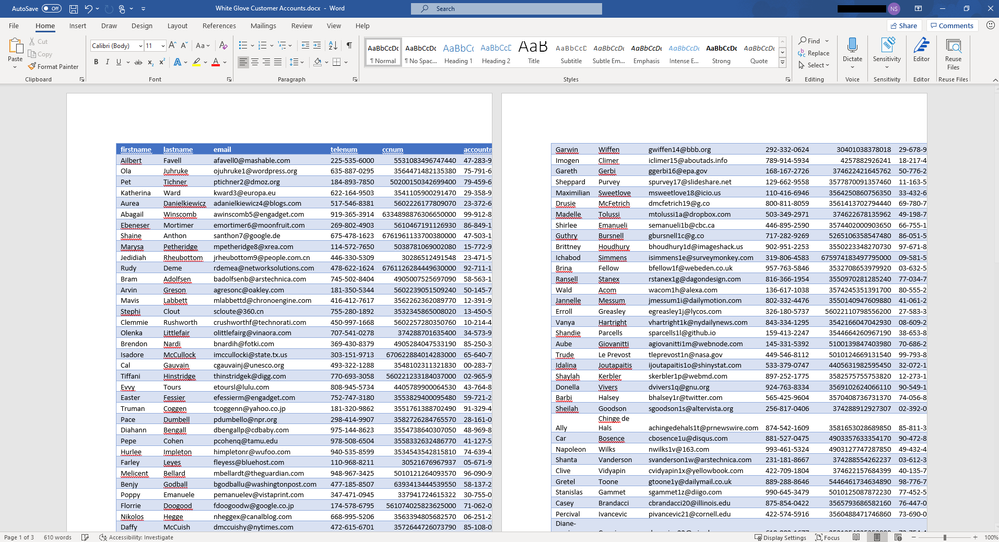The width and height of the screenshot is (999, 542).
Task: Switch to Read Mode view
Action: tap(856, 538)
